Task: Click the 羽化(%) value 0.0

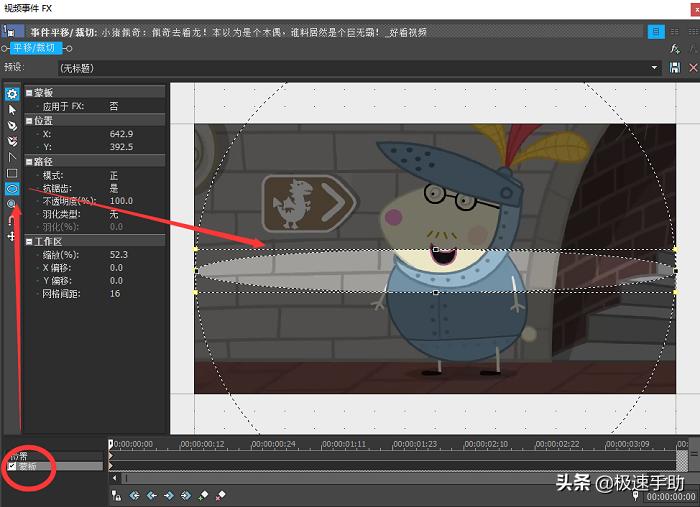Action: pyautogui.click(x=116, y=227)
